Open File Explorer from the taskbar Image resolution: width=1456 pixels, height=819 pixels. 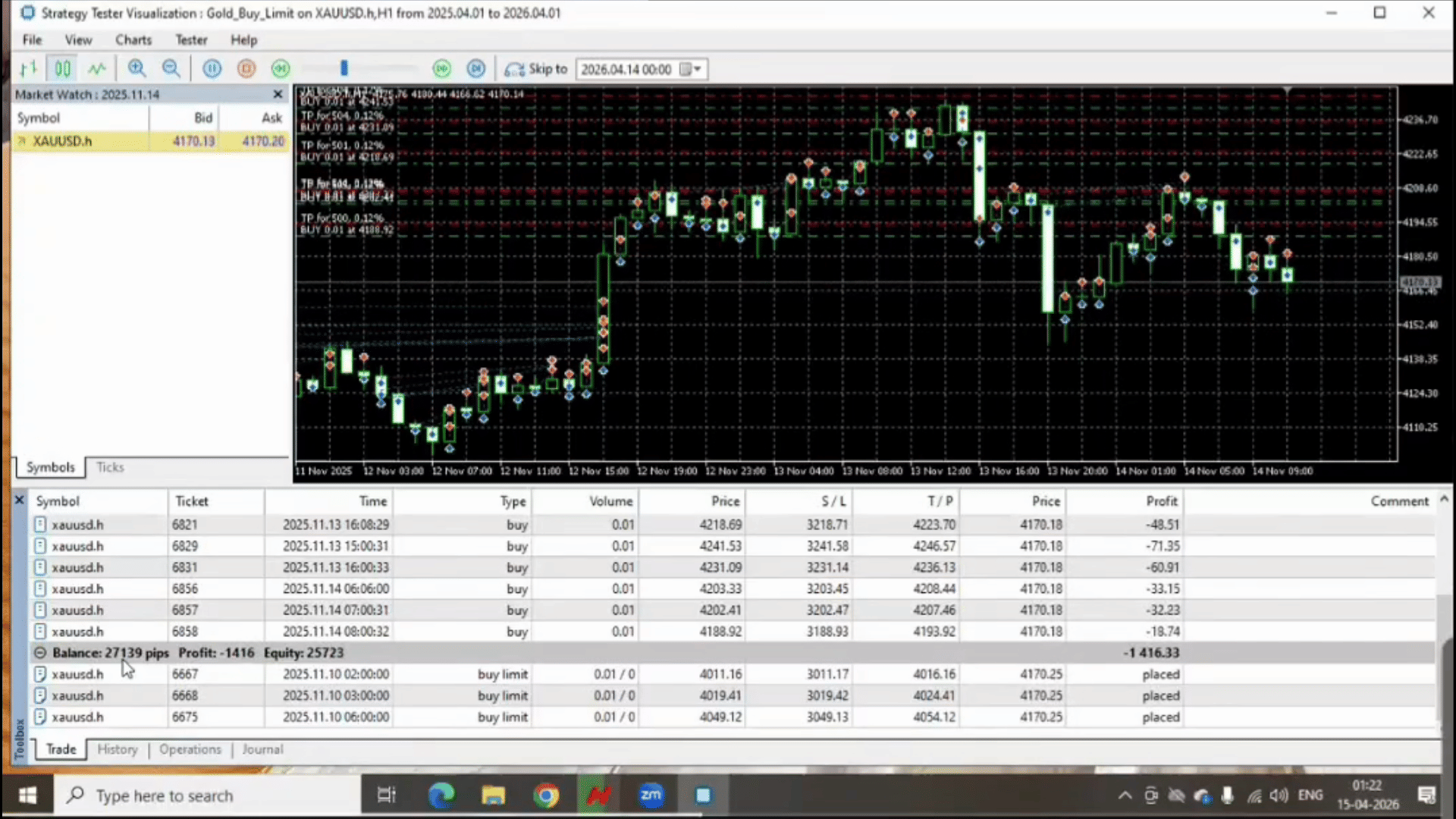(494, 795)
